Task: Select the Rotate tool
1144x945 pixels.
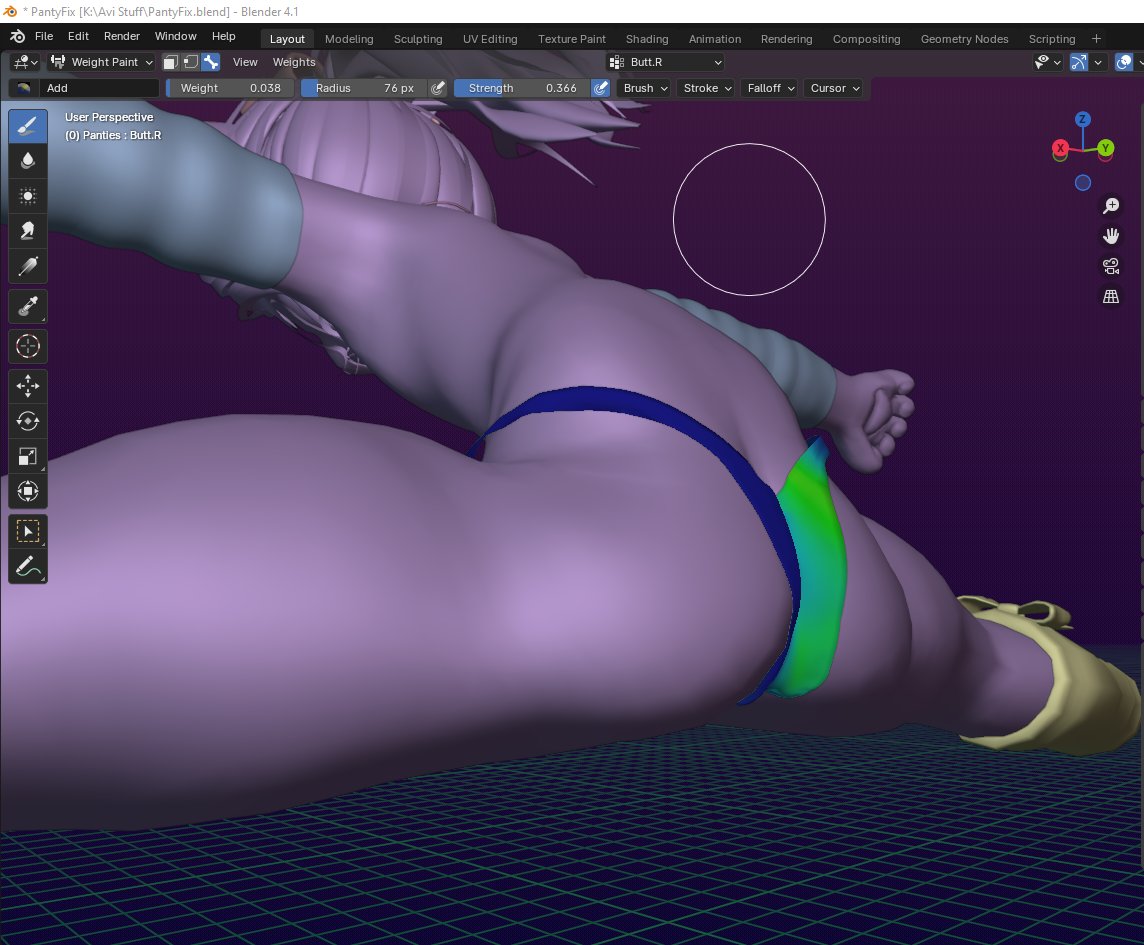Action: [28, 421]
